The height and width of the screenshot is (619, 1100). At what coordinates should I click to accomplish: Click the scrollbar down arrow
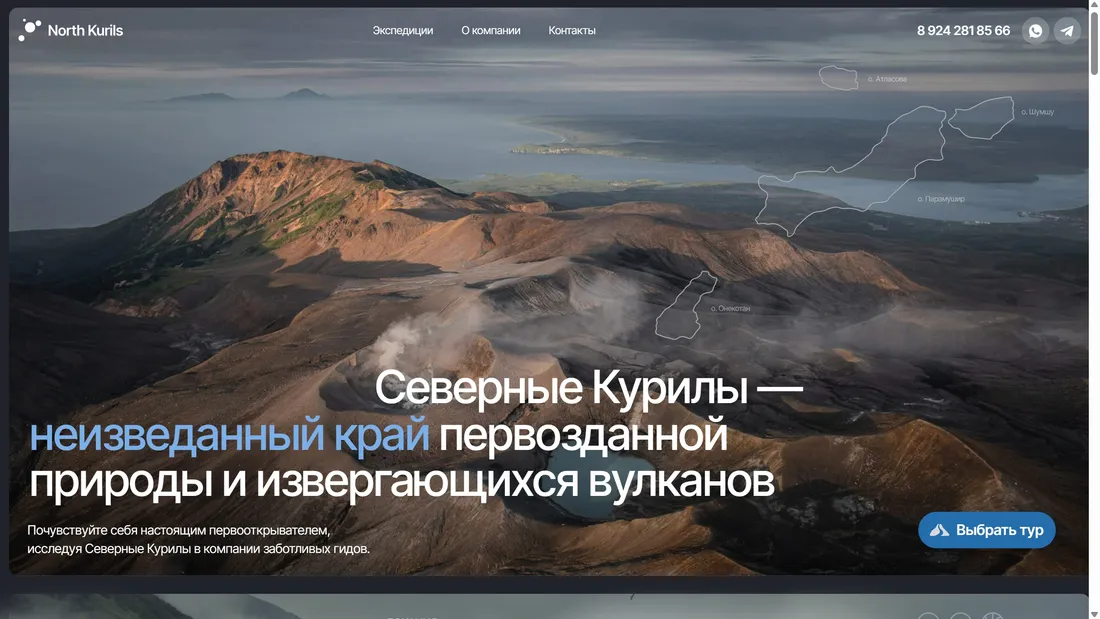click(x=1094, y=612)
